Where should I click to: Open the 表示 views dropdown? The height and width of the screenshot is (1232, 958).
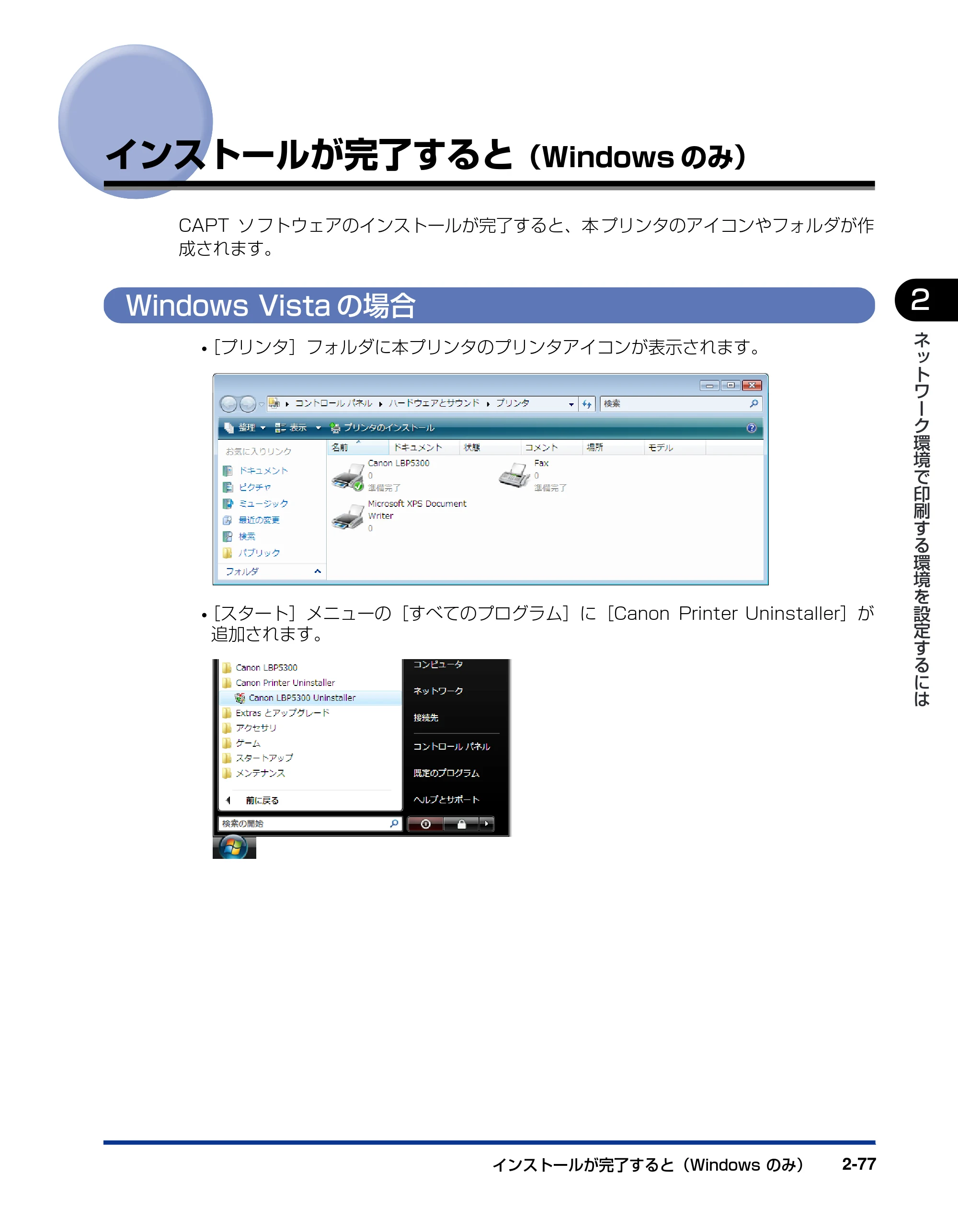click(298, 428)
